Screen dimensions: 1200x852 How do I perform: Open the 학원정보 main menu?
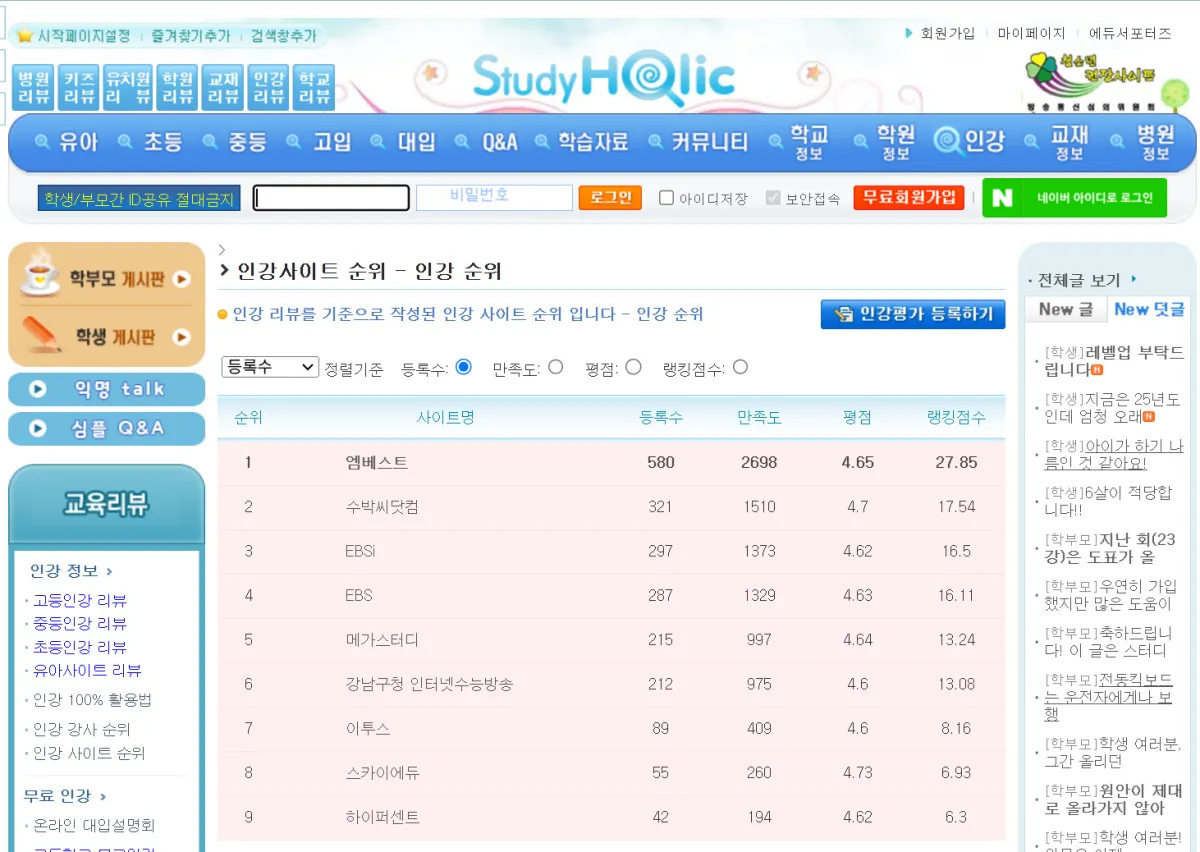896,143
